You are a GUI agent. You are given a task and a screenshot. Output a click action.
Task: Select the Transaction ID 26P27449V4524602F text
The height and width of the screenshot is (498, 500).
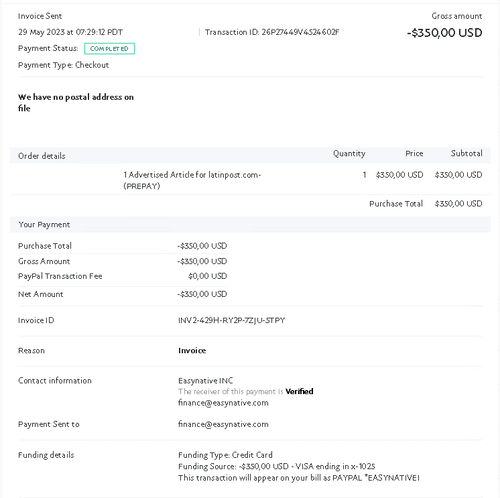[272, 32]
